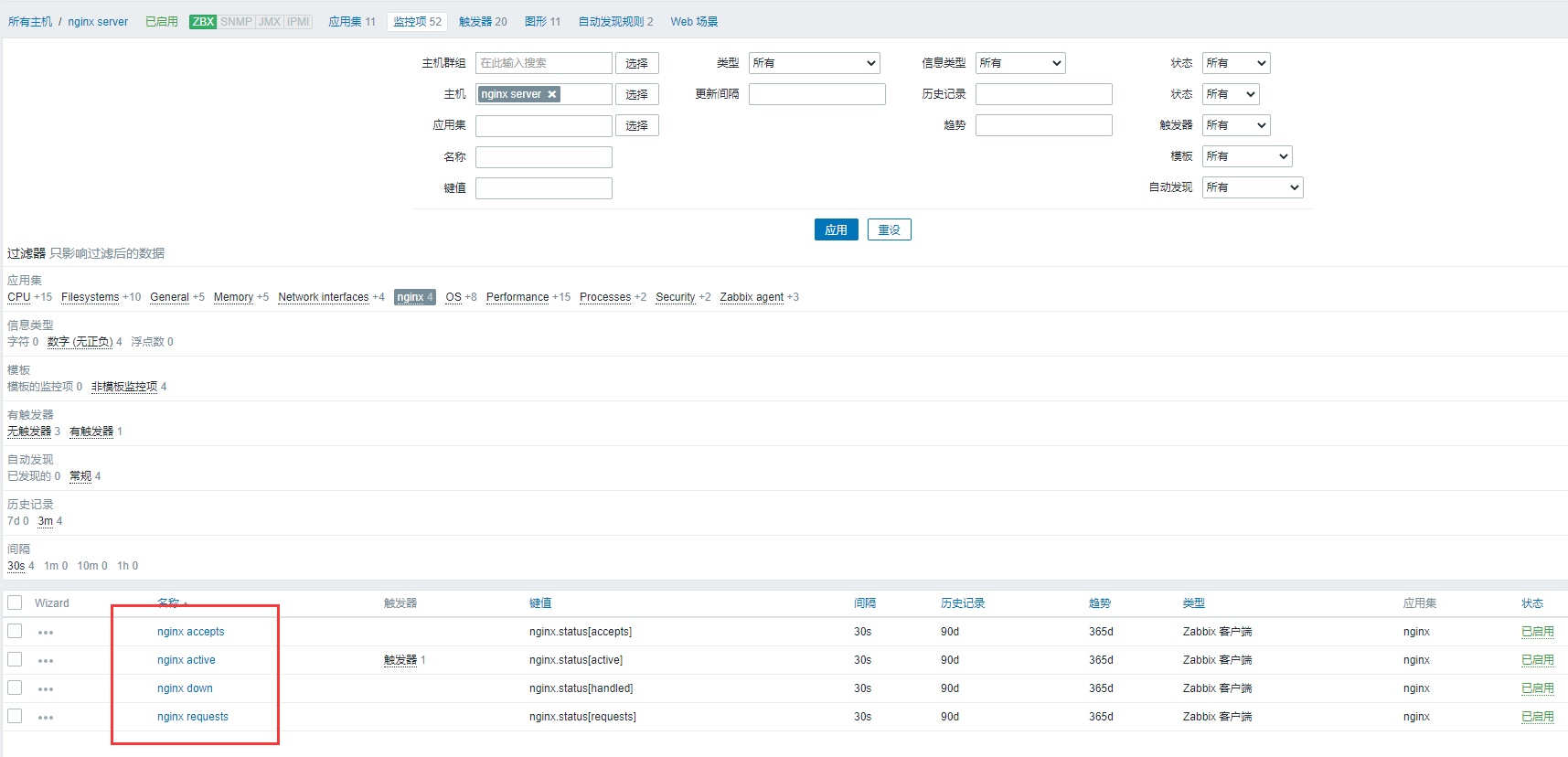Open the nginx down item
The image size is (1568, 757).
[x=185, y=688]
